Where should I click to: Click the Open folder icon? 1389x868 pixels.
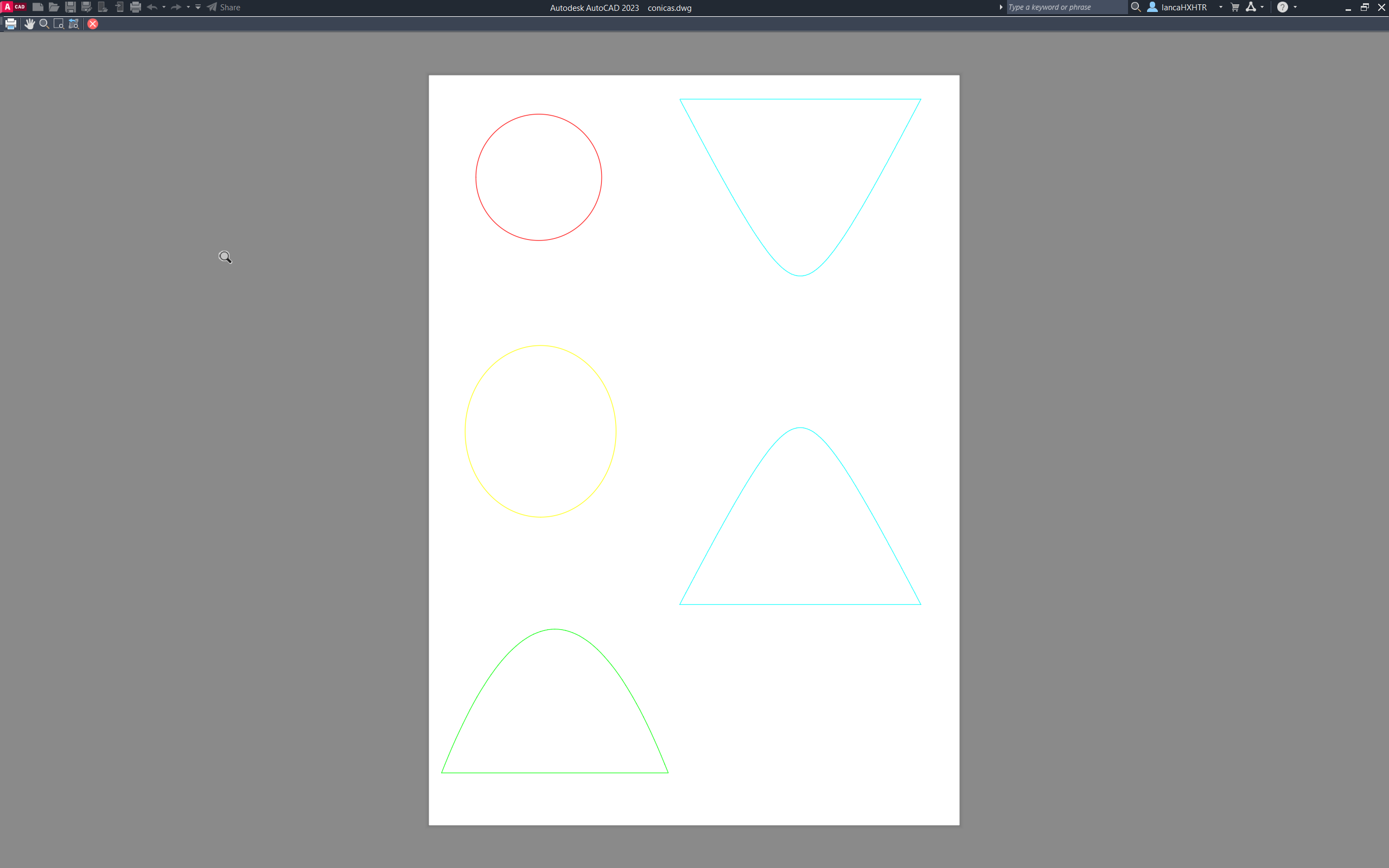coord(54,7)
